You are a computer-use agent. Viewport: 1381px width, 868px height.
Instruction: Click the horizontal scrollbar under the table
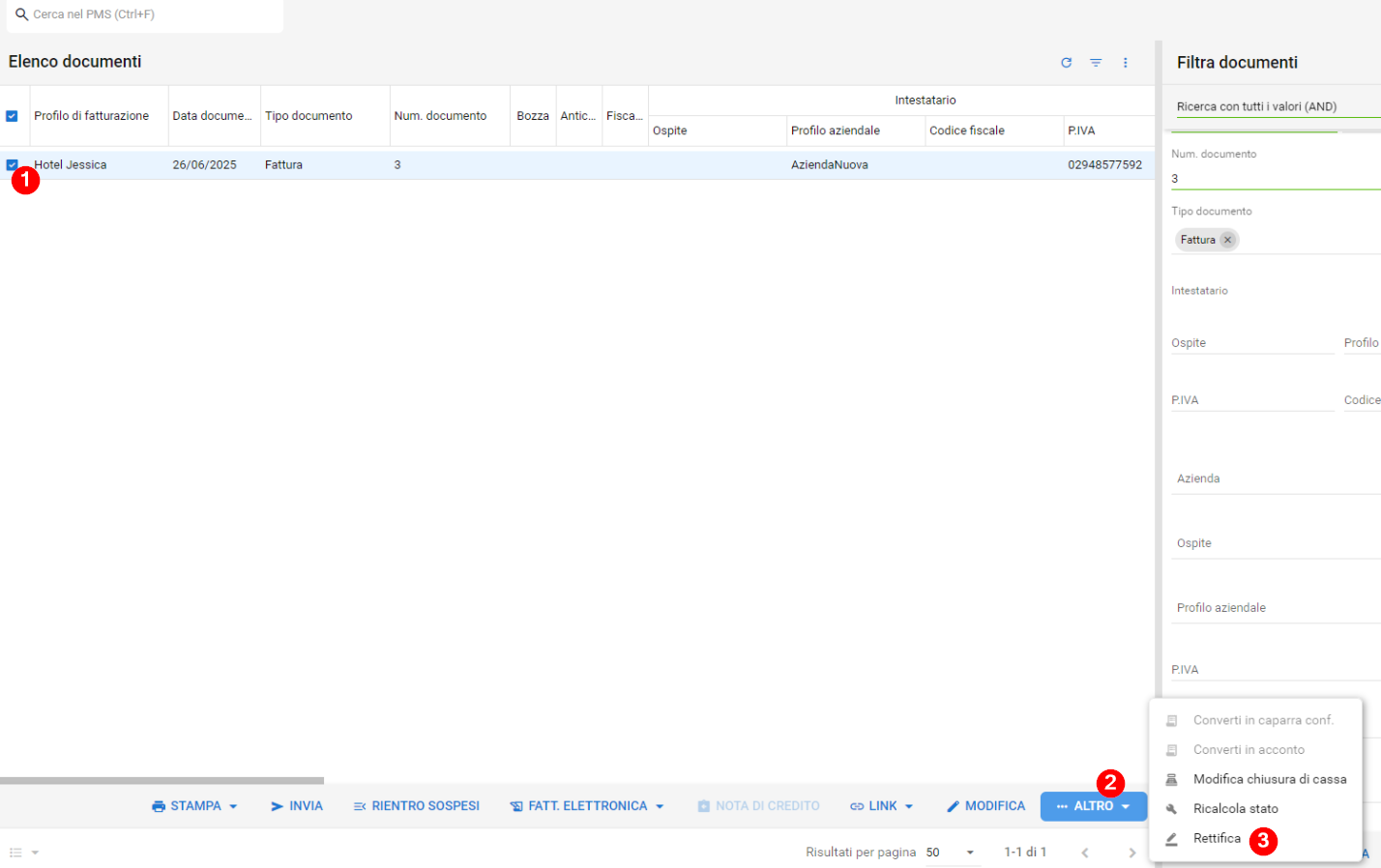[162, 780]
